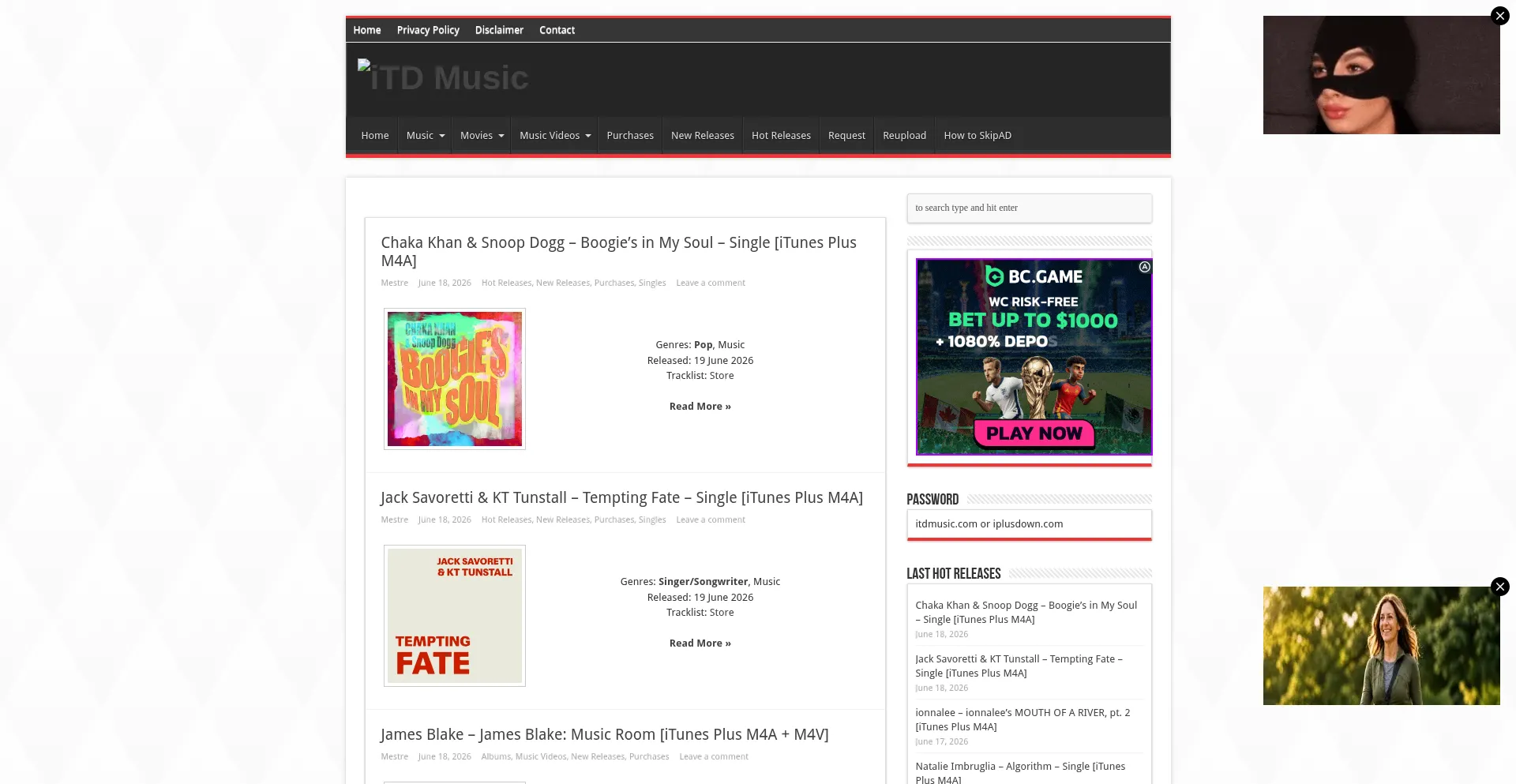
Task: Open Jack Savoretti Tempting Fate post title
Action: point(621,497)
